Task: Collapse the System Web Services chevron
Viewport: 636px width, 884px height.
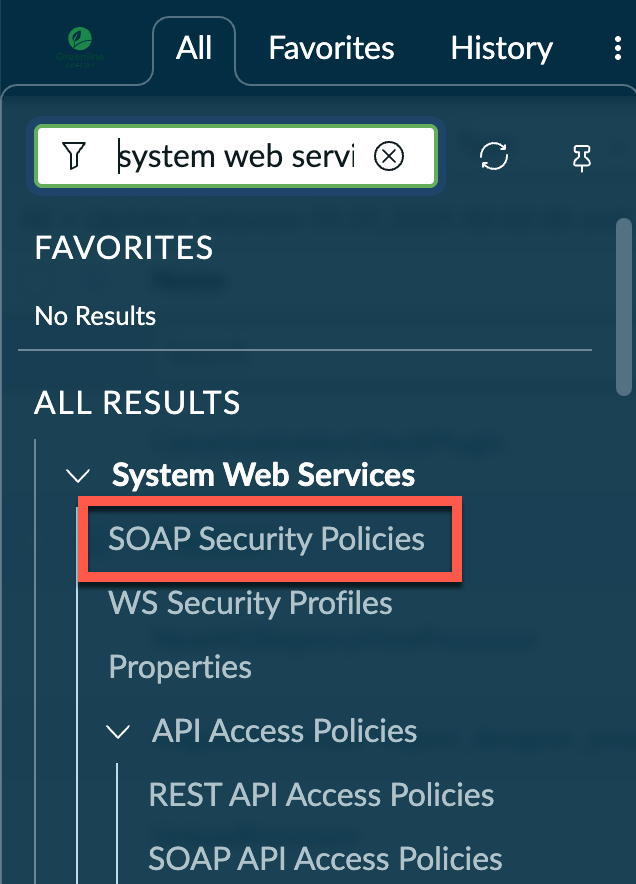Action: coord(78,475)
